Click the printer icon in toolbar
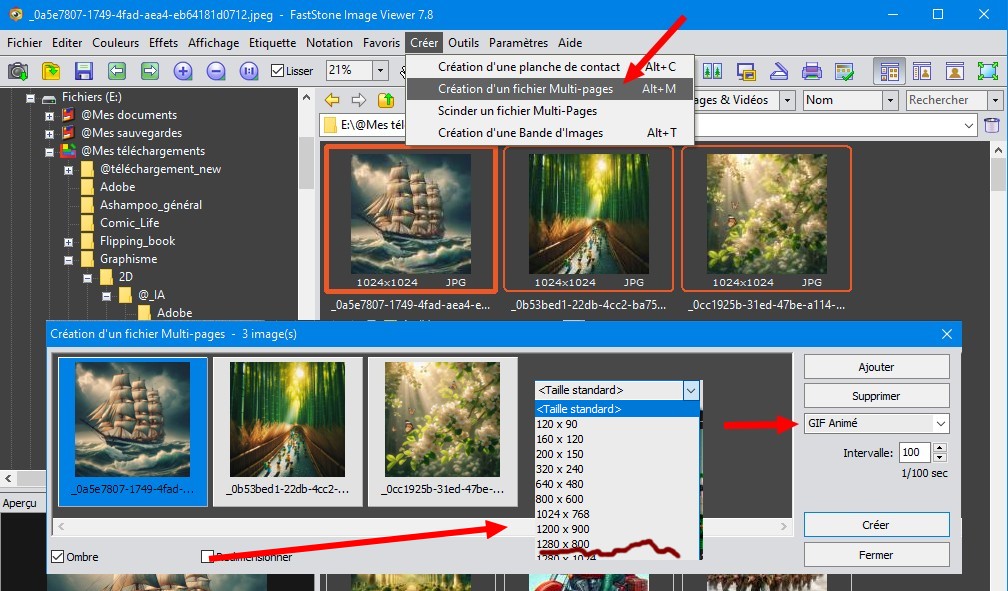Screen dimensions: 1008x591 click(811, 71)
